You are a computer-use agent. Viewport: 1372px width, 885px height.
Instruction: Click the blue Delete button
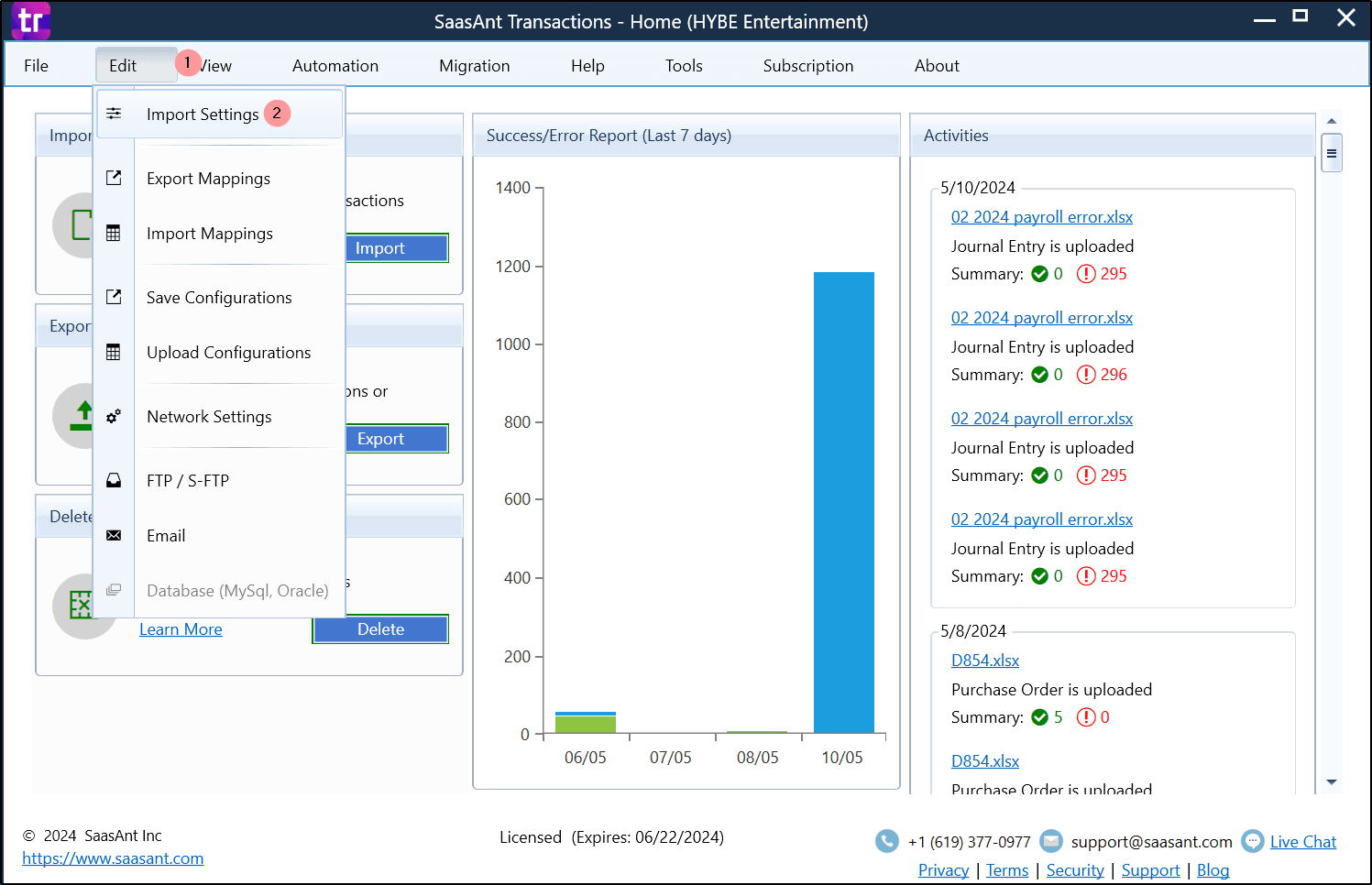tap(380, 628)
